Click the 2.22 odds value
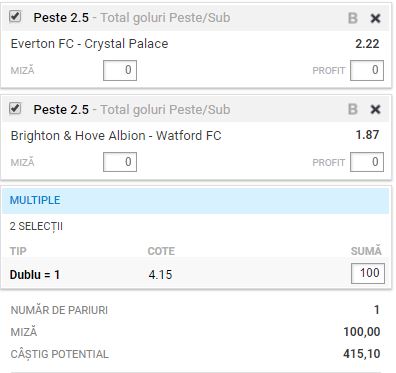The height and width of the screenshot is (373, 396). pos(367,44)
